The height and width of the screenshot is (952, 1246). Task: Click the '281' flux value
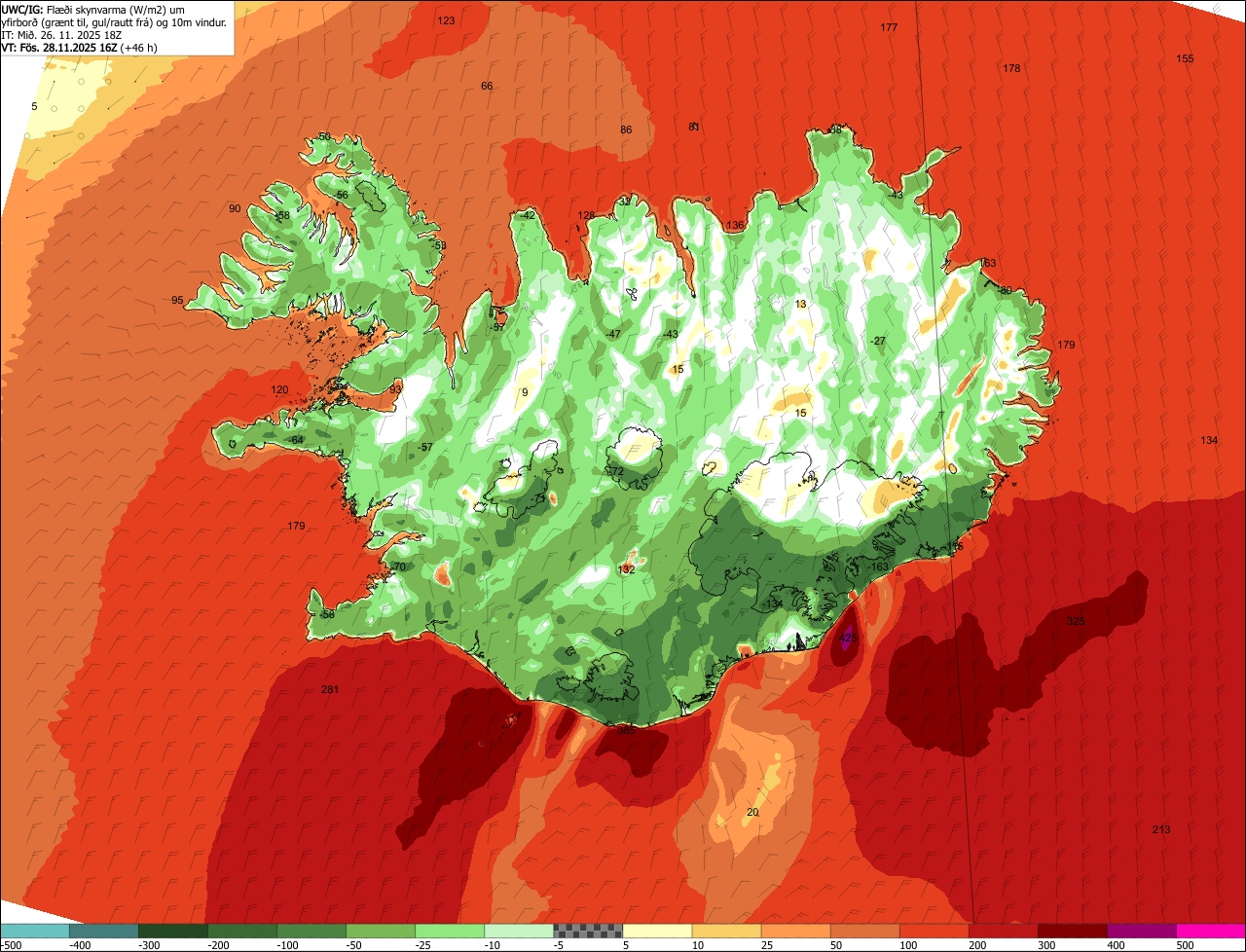[x=330, y=689]
